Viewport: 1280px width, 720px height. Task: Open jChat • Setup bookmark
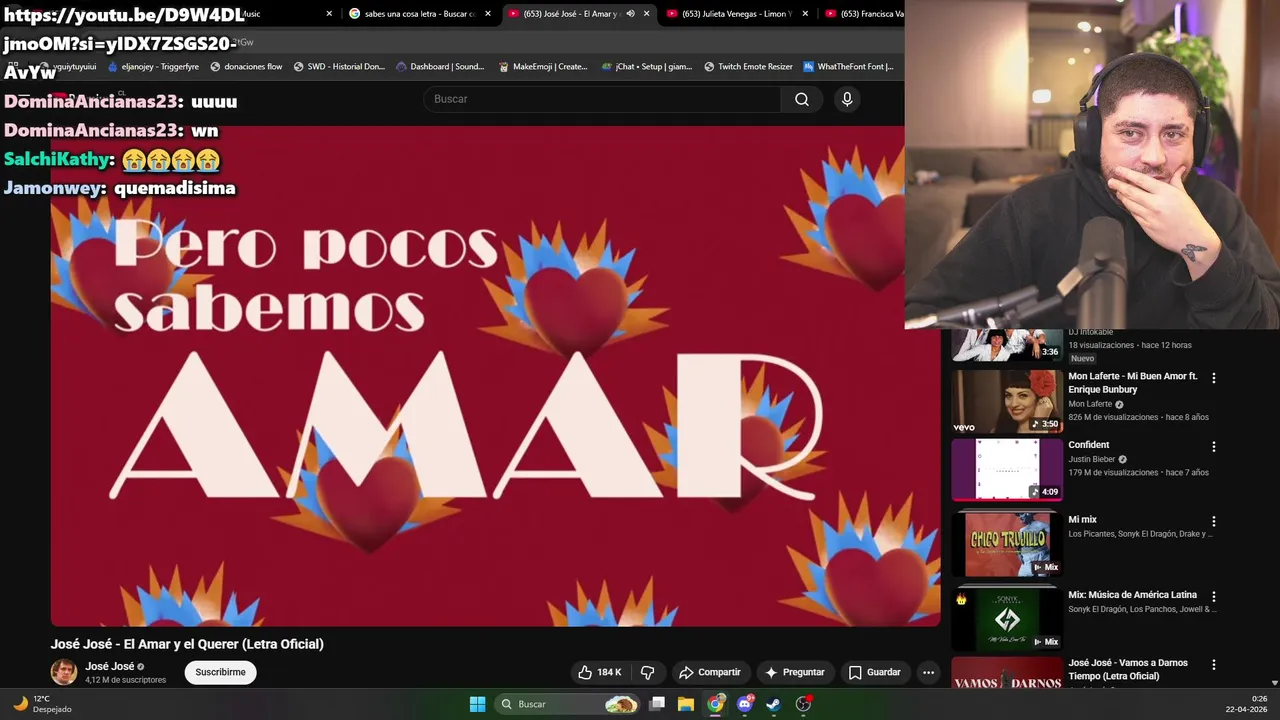pos(646,67)
